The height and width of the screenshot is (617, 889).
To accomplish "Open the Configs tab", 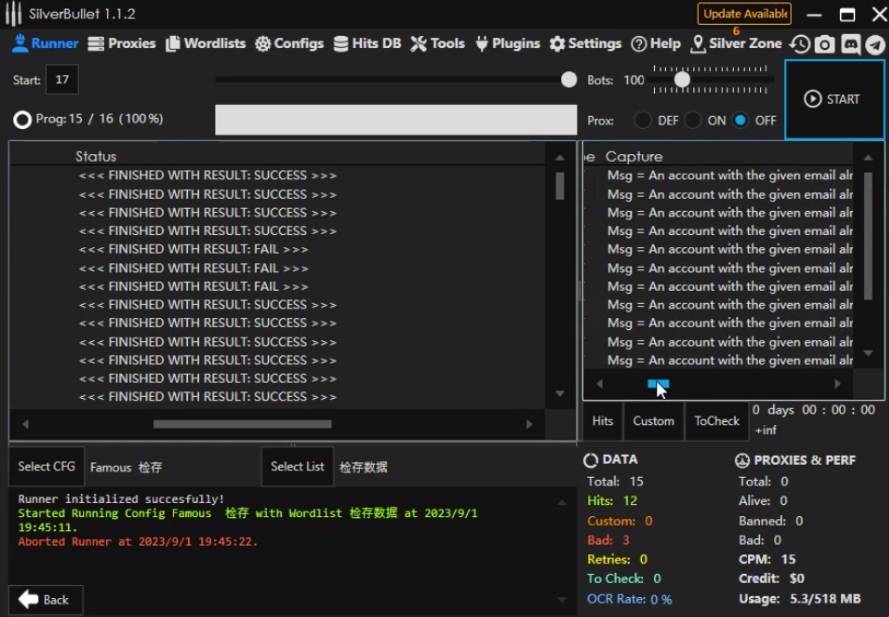I will click(289, 44).
